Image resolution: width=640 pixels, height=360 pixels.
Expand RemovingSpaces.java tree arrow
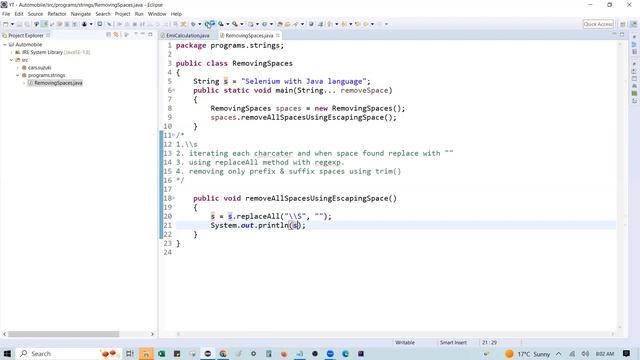(24, 83)
